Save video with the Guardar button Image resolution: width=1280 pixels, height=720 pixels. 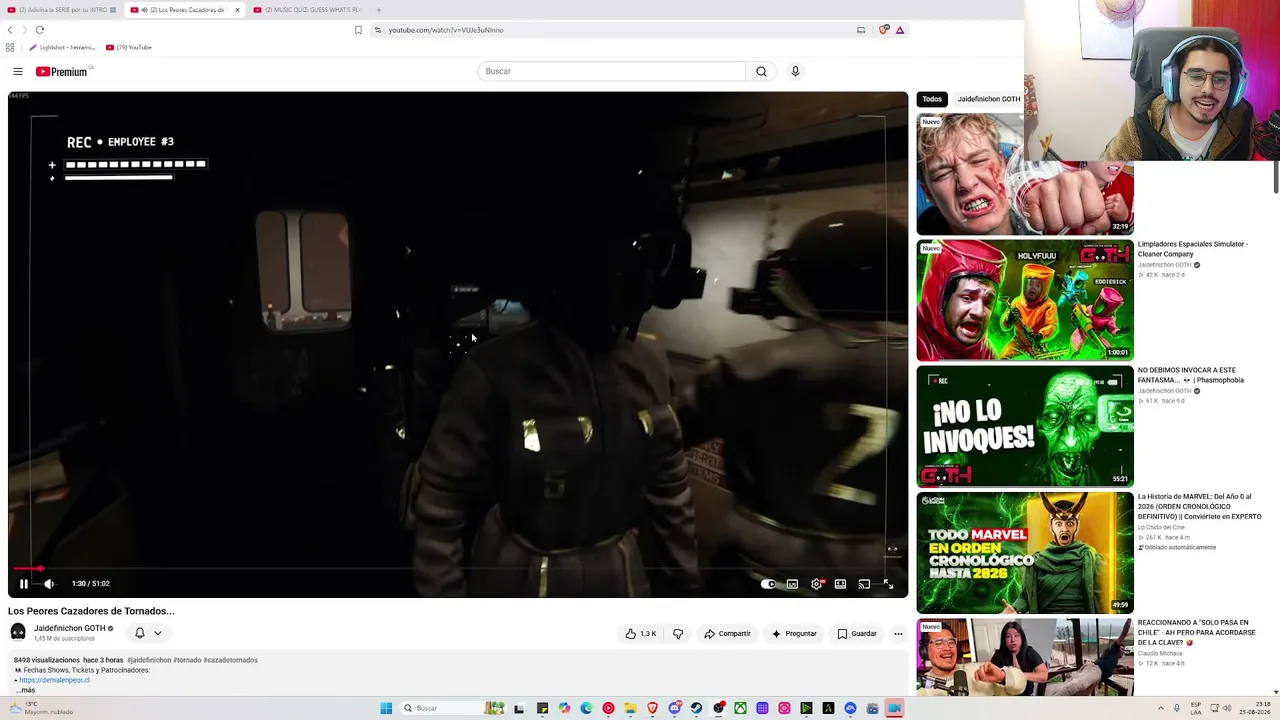coord(857,634)
